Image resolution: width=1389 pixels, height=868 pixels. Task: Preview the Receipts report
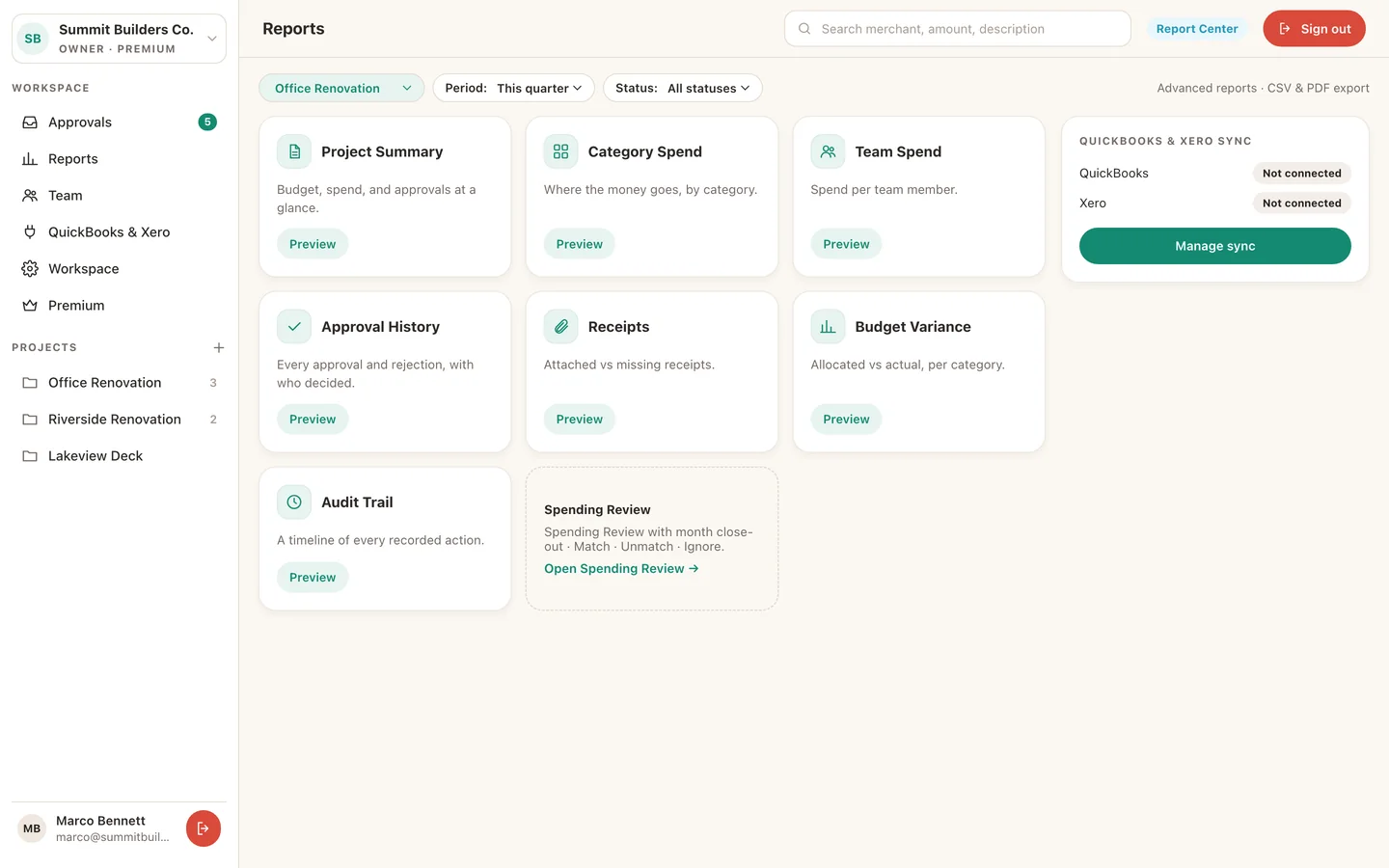coord(579,420)
